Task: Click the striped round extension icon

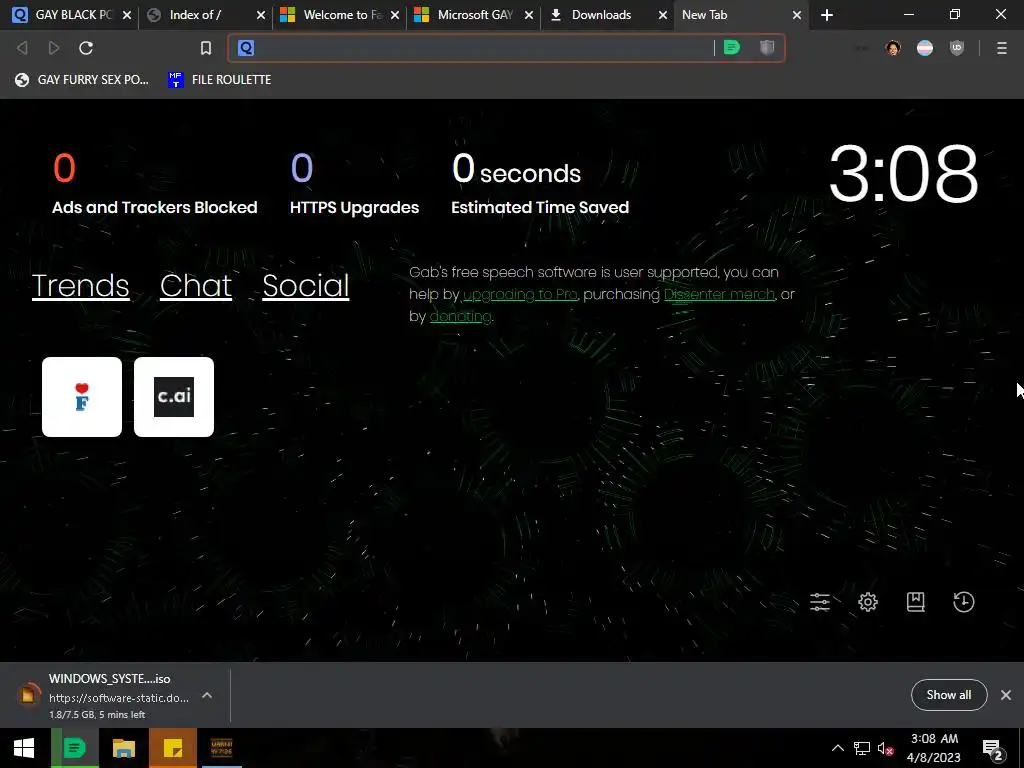Action: pyautogui.click(x=925, y=48)
